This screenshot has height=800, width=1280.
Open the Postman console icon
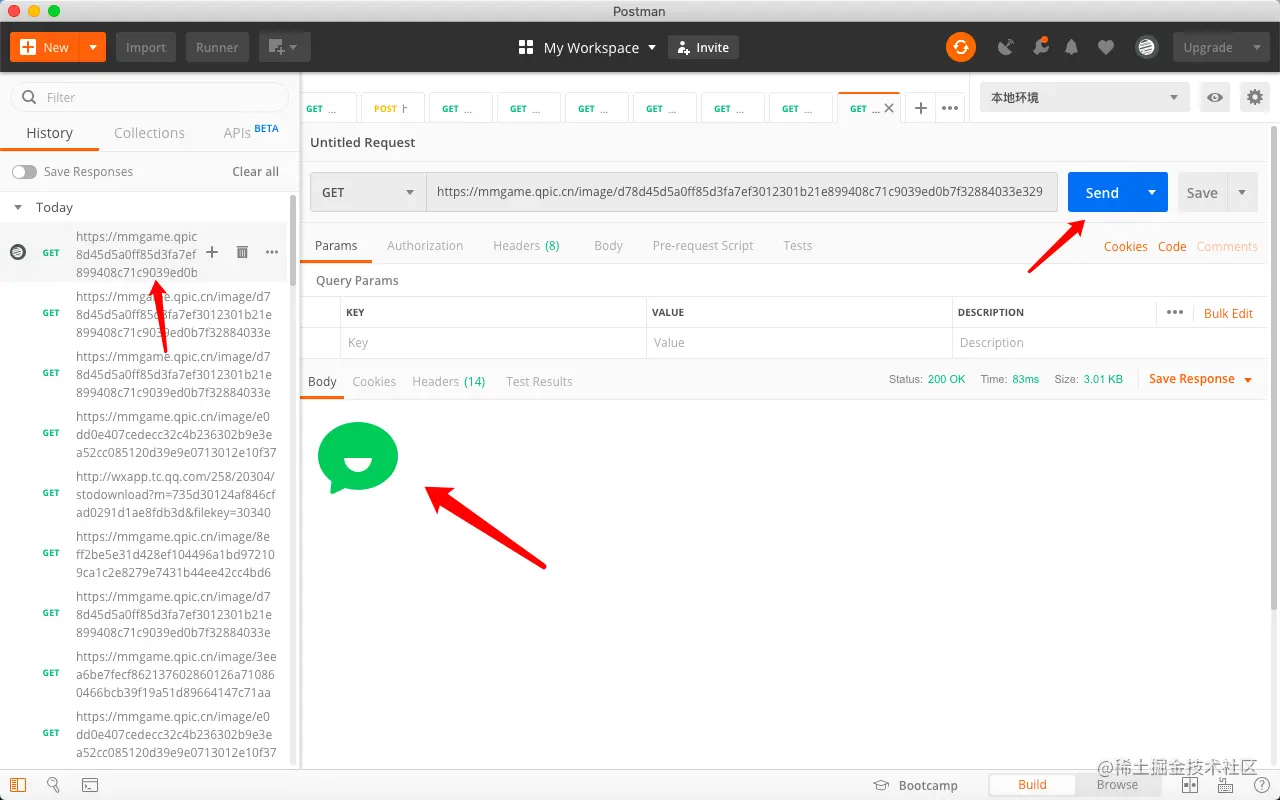(x=90, y=785)
